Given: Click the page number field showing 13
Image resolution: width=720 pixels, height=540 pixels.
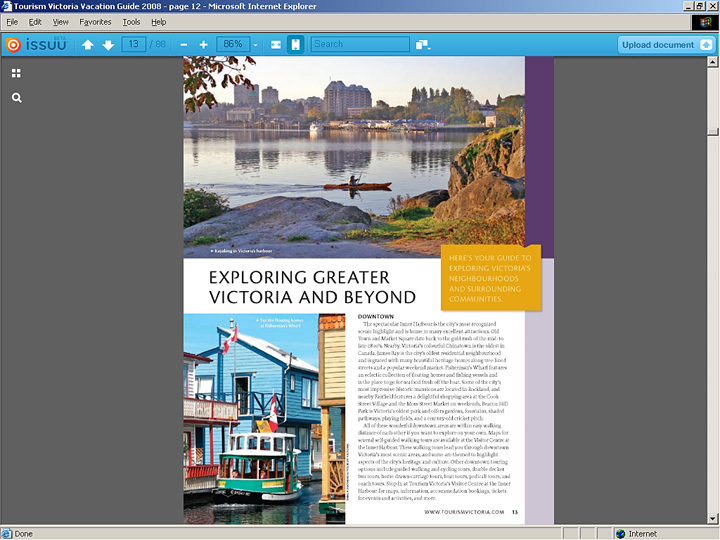Looking at the screenshot, I should point(134,44).
